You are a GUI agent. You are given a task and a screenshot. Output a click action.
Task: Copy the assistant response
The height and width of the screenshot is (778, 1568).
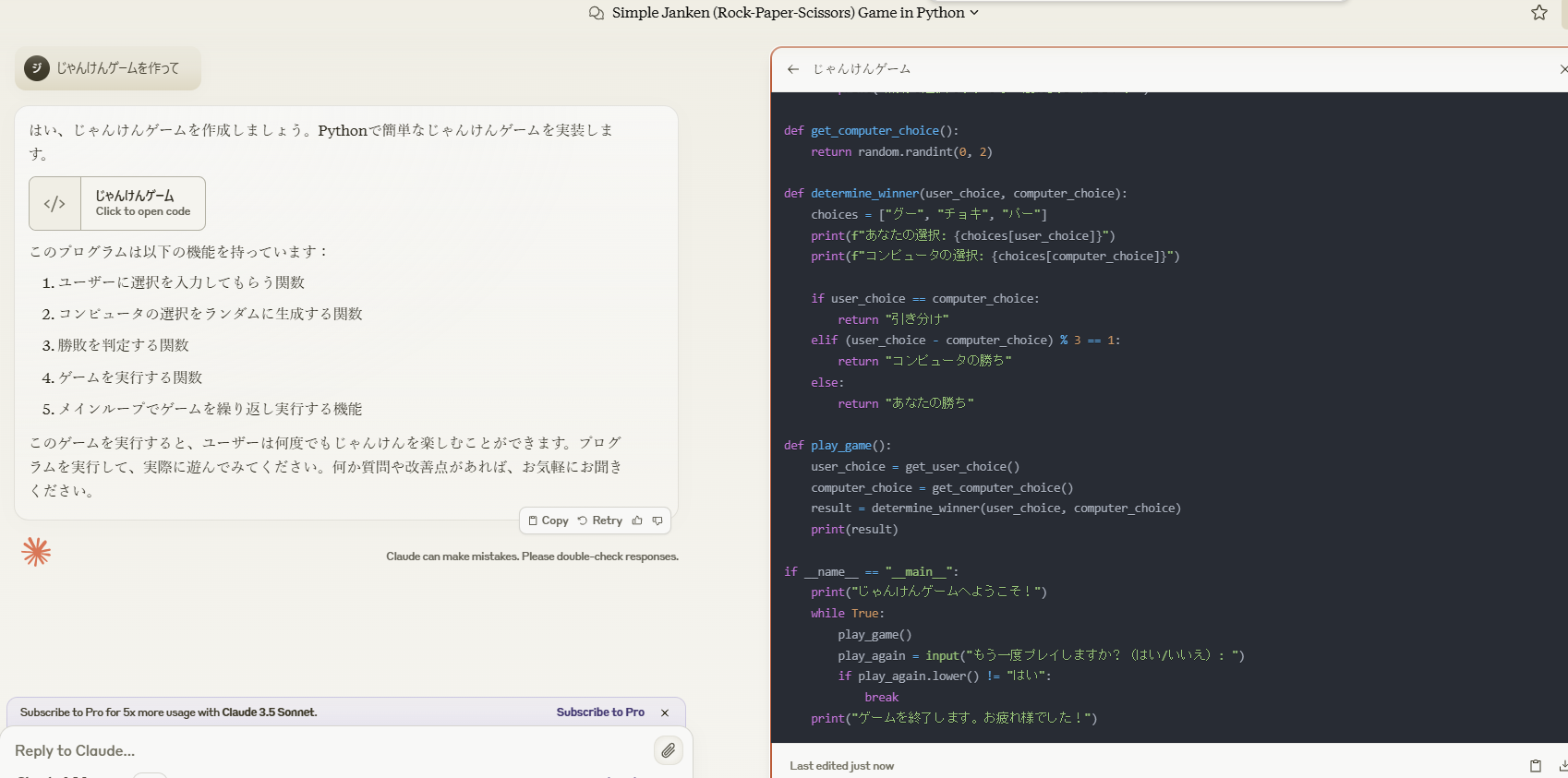[548, 521]
